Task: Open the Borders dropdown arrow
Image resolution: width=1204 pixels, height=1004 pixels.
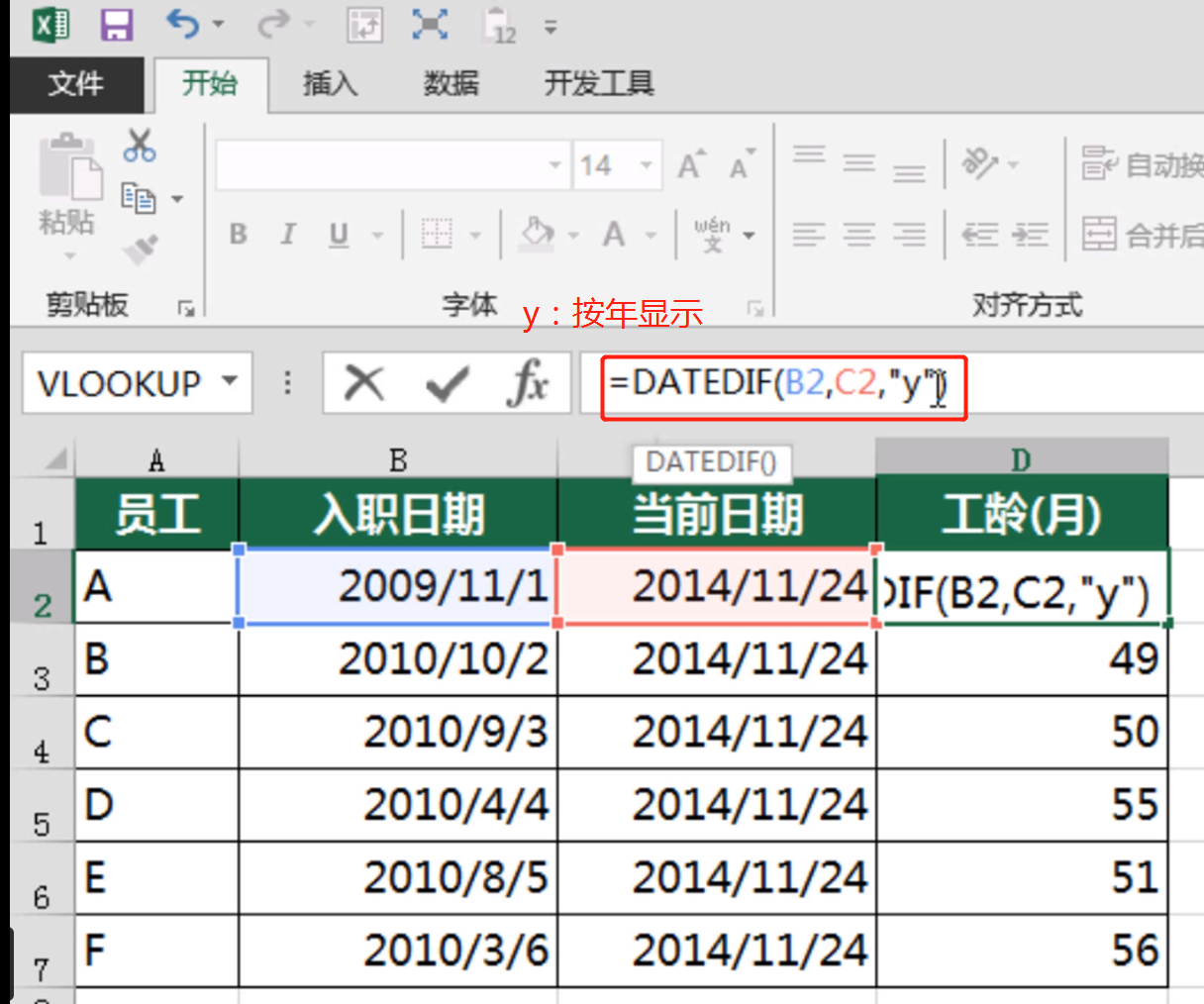Action: 475,236
